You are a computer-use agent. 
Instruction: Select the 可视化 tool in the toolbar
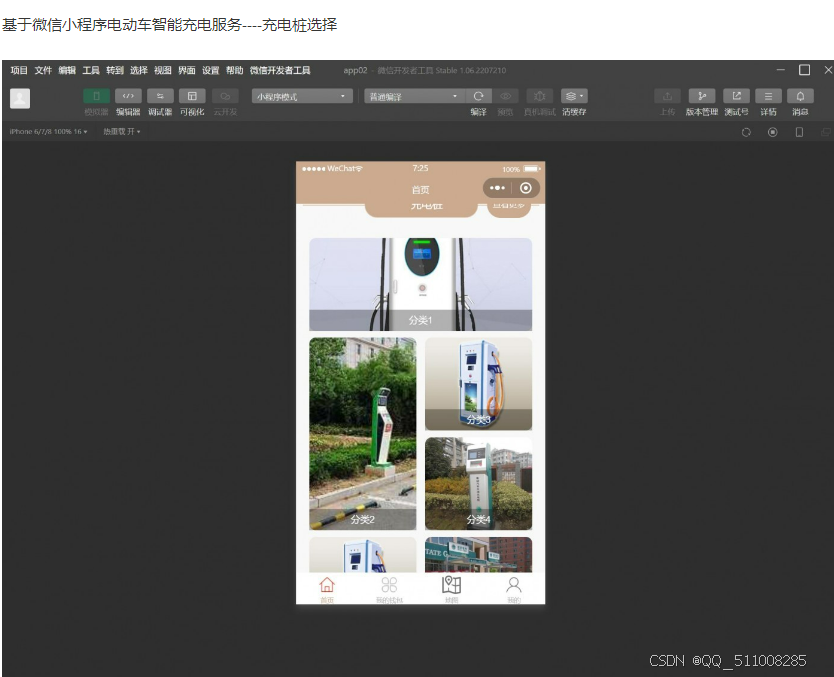(191, 96)
